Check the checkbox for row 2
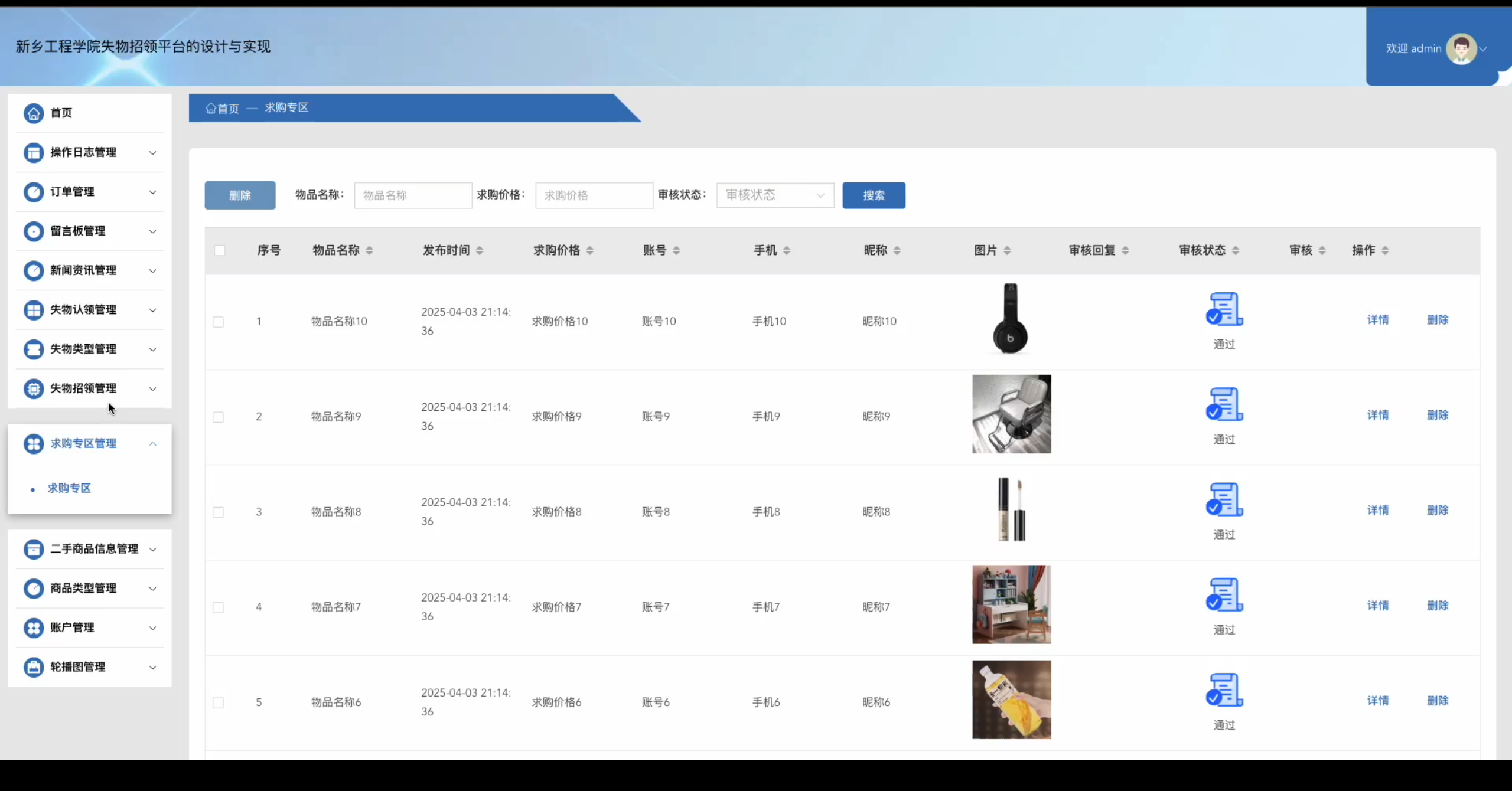This screenshot has height=791, width=1512. 219,417
